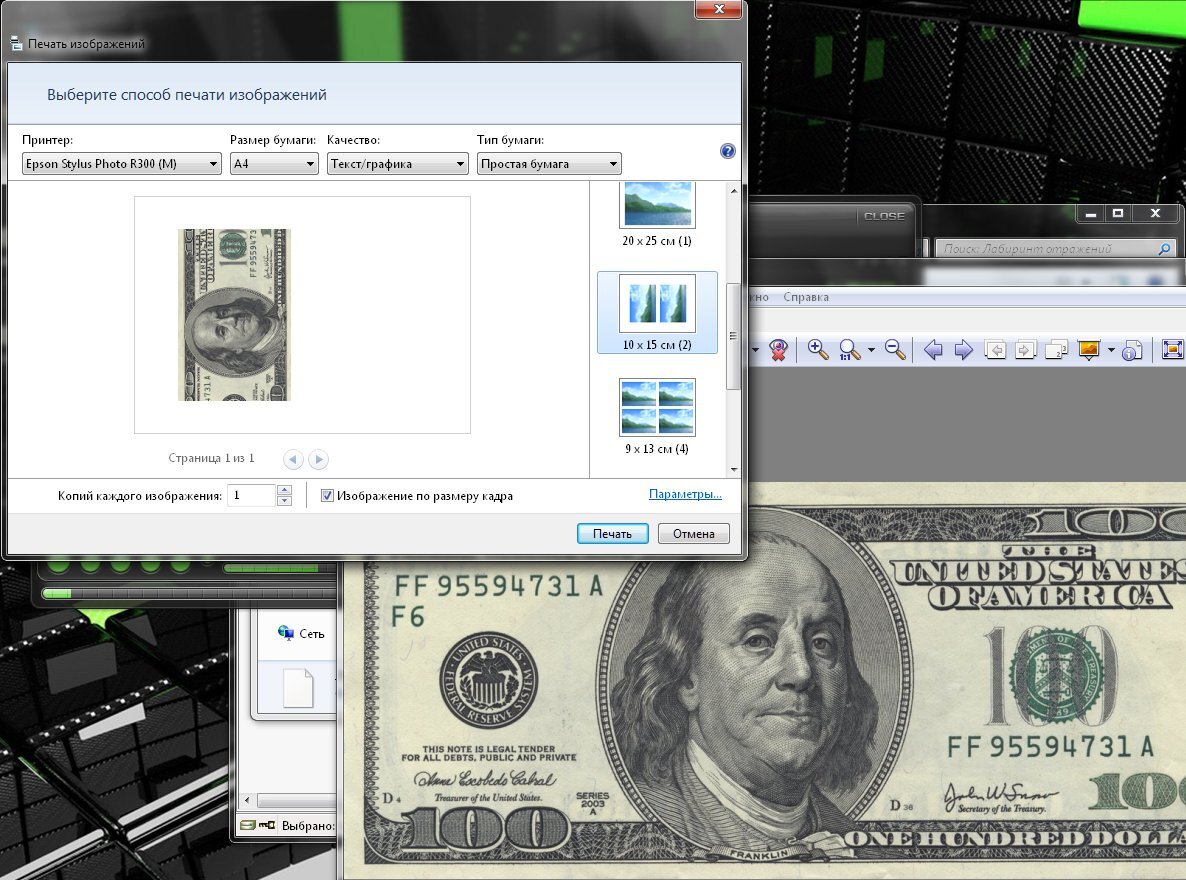Open the Принтер dropdown Epson Stylus Photo R300
Viewport: 1186px width, 880px height.
pyautogui.click(x=121, y=163)
